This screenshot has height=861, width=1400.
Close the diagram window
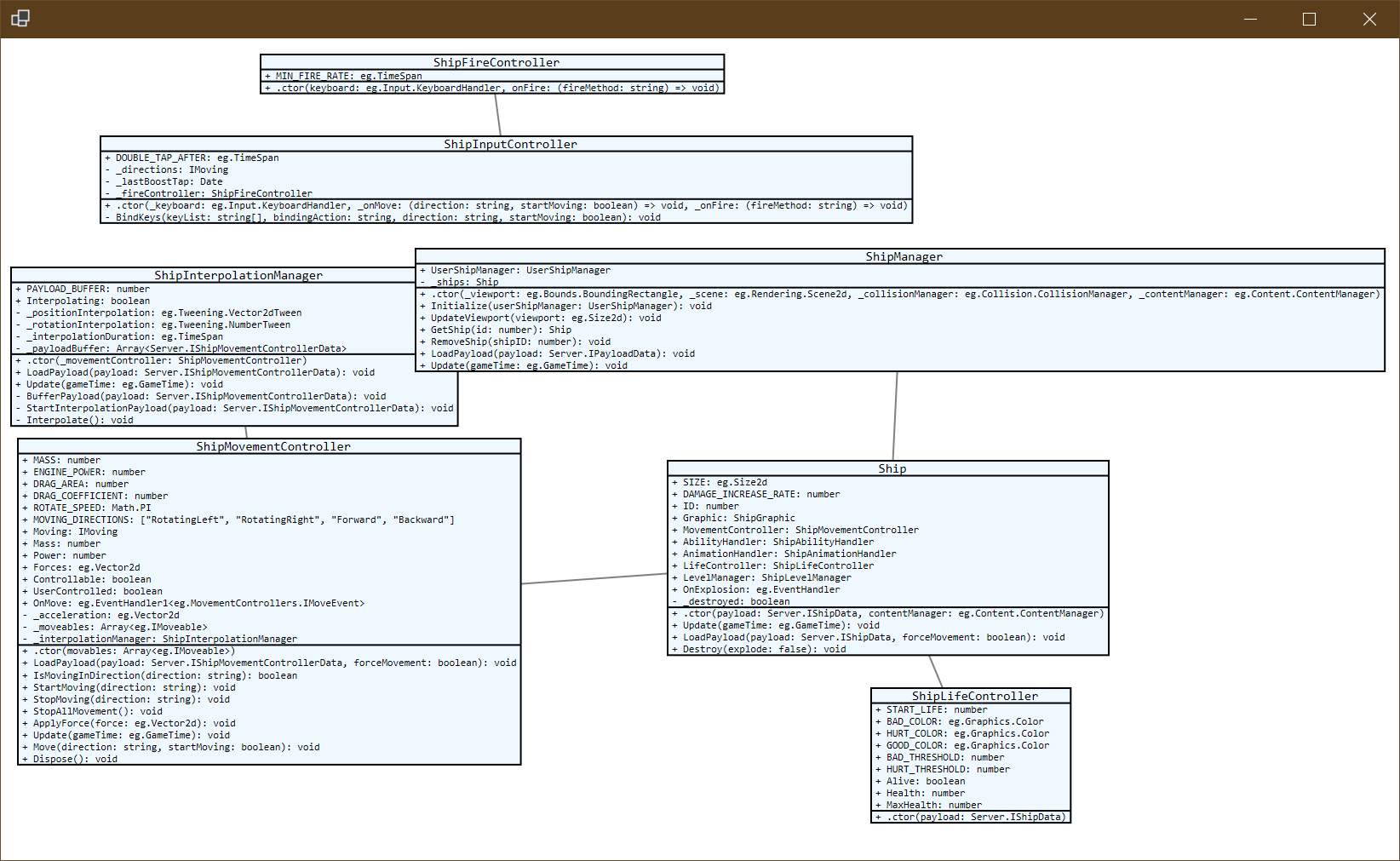pyautogui.click(x=1369, y=19)
